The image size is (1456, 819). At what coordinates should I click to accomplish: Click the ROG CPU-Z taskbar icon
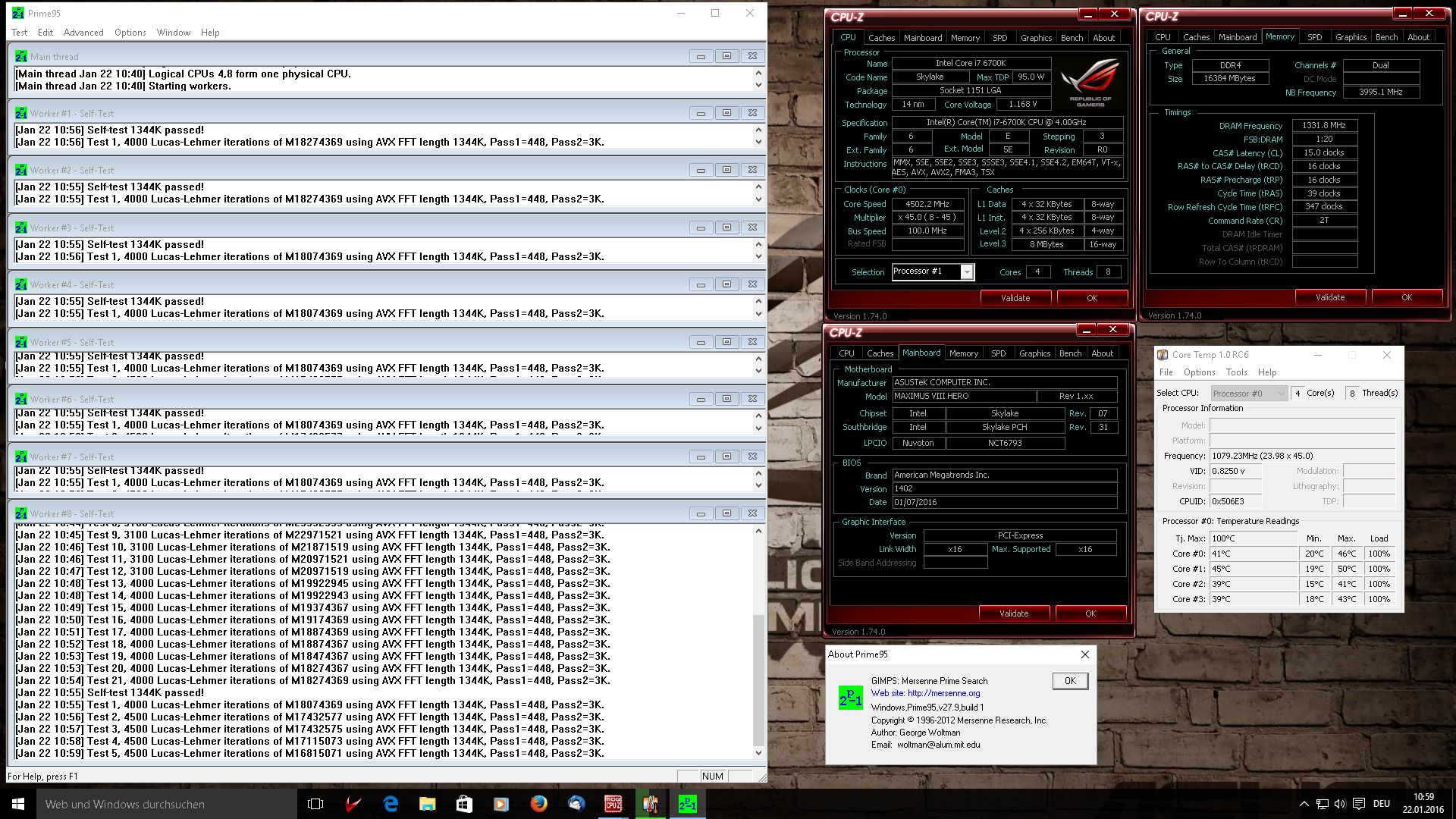pyautogui.click(x=613, y=804)
